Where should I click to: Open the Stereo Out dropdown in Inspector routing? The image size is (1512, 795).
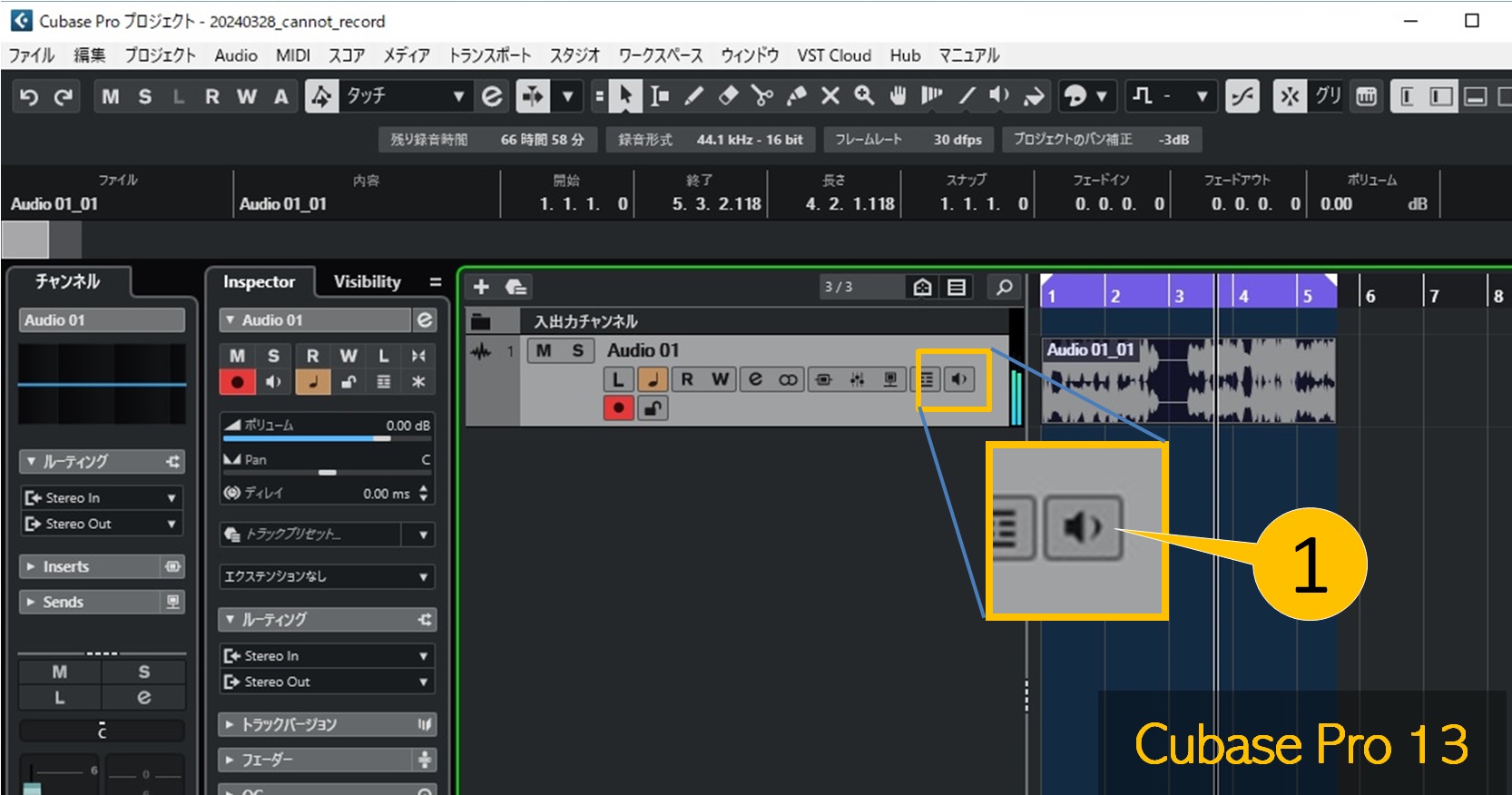[x=327, y=682]
